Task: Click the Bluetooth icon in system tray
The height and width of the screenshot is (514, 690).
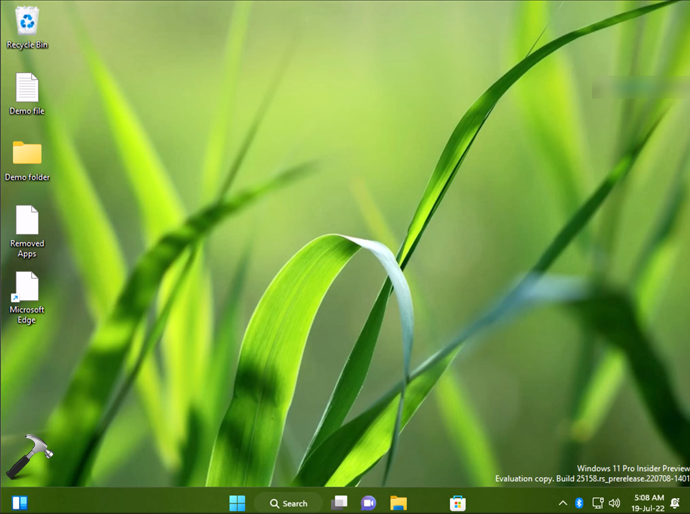Action: [x=579, y=503]
